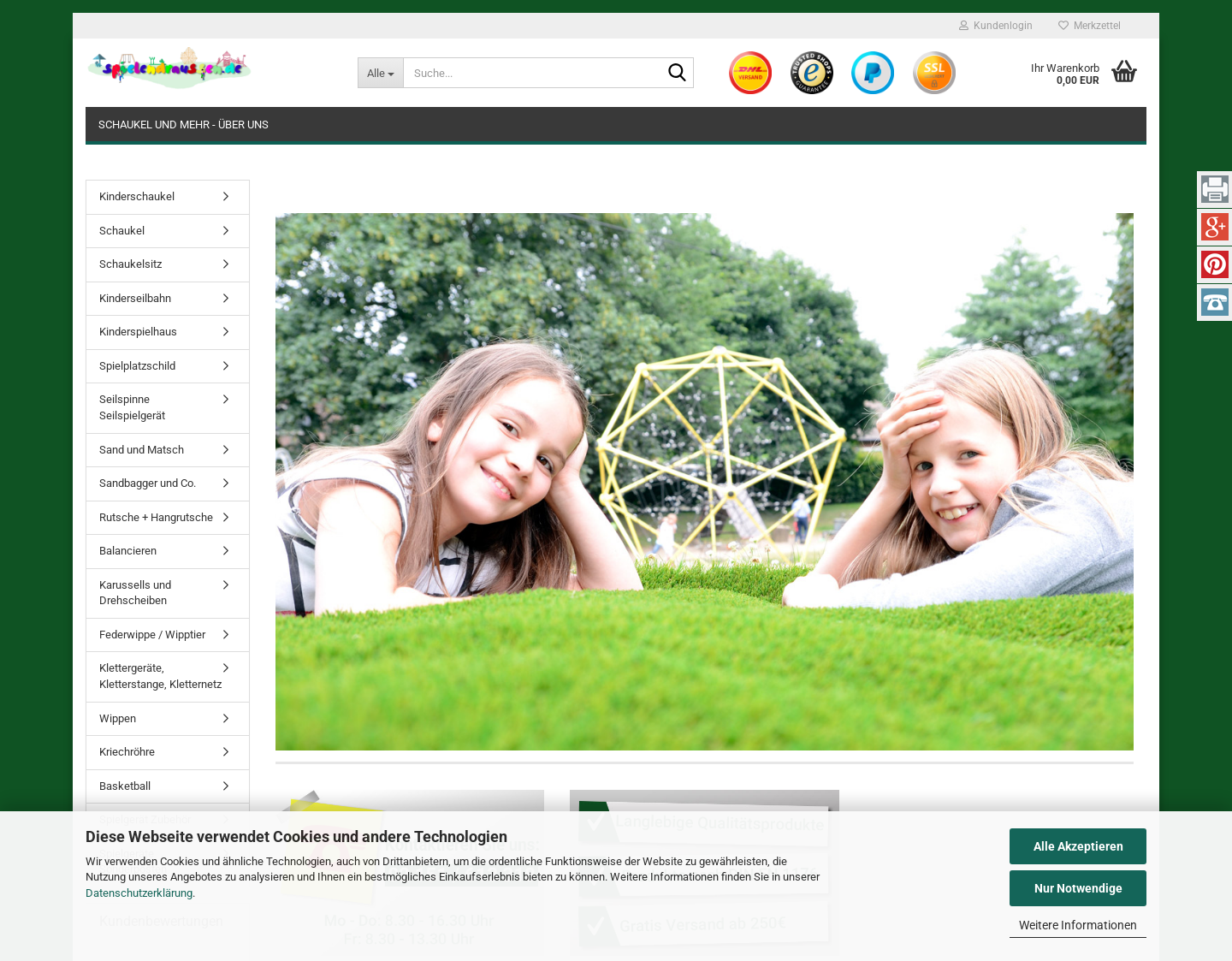Open Karussells und Drehscheiben category
The image size is (1232, 961).
point(168,593)
